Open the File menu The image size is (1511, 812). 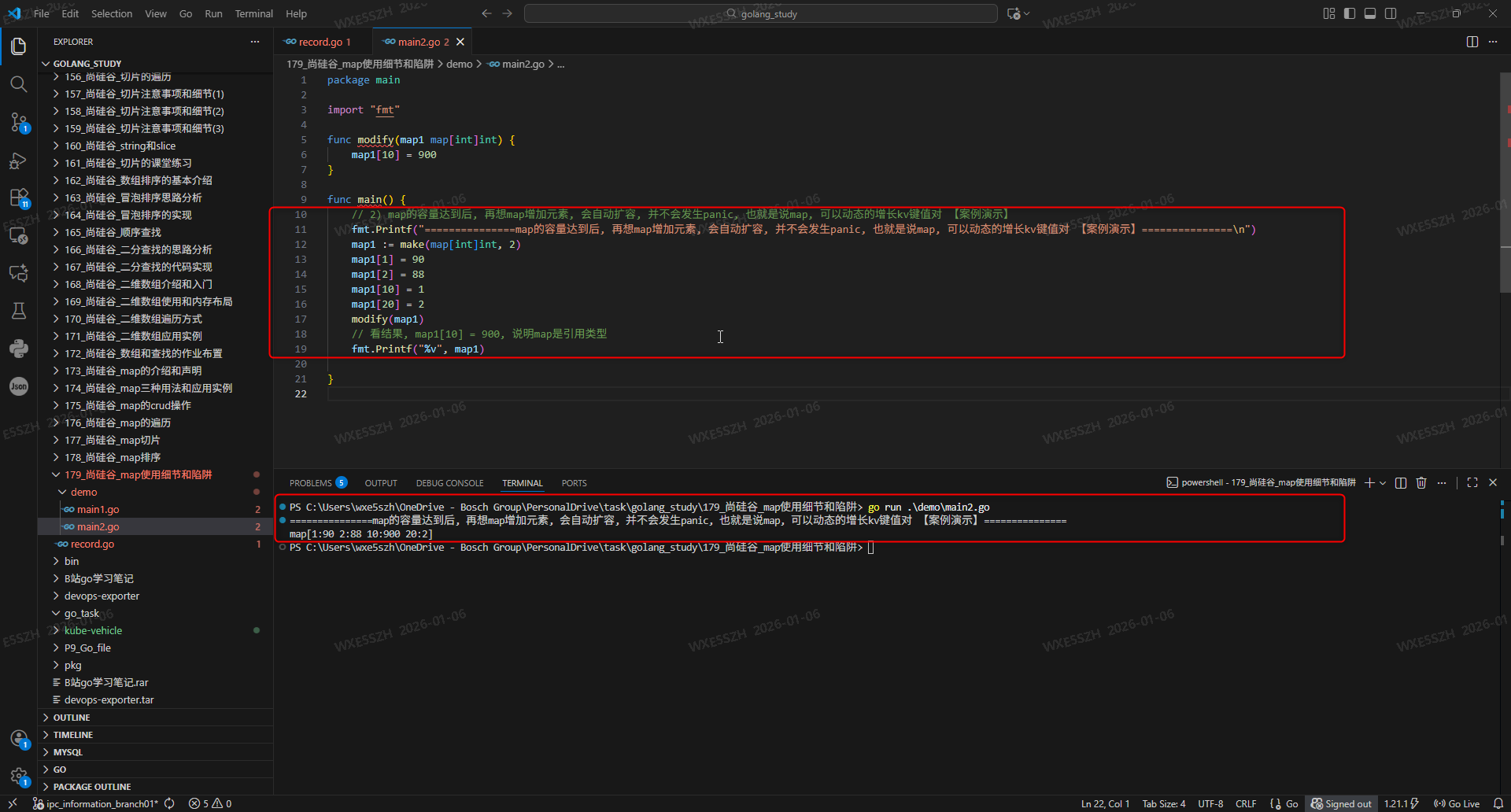(x=42, y=13)
